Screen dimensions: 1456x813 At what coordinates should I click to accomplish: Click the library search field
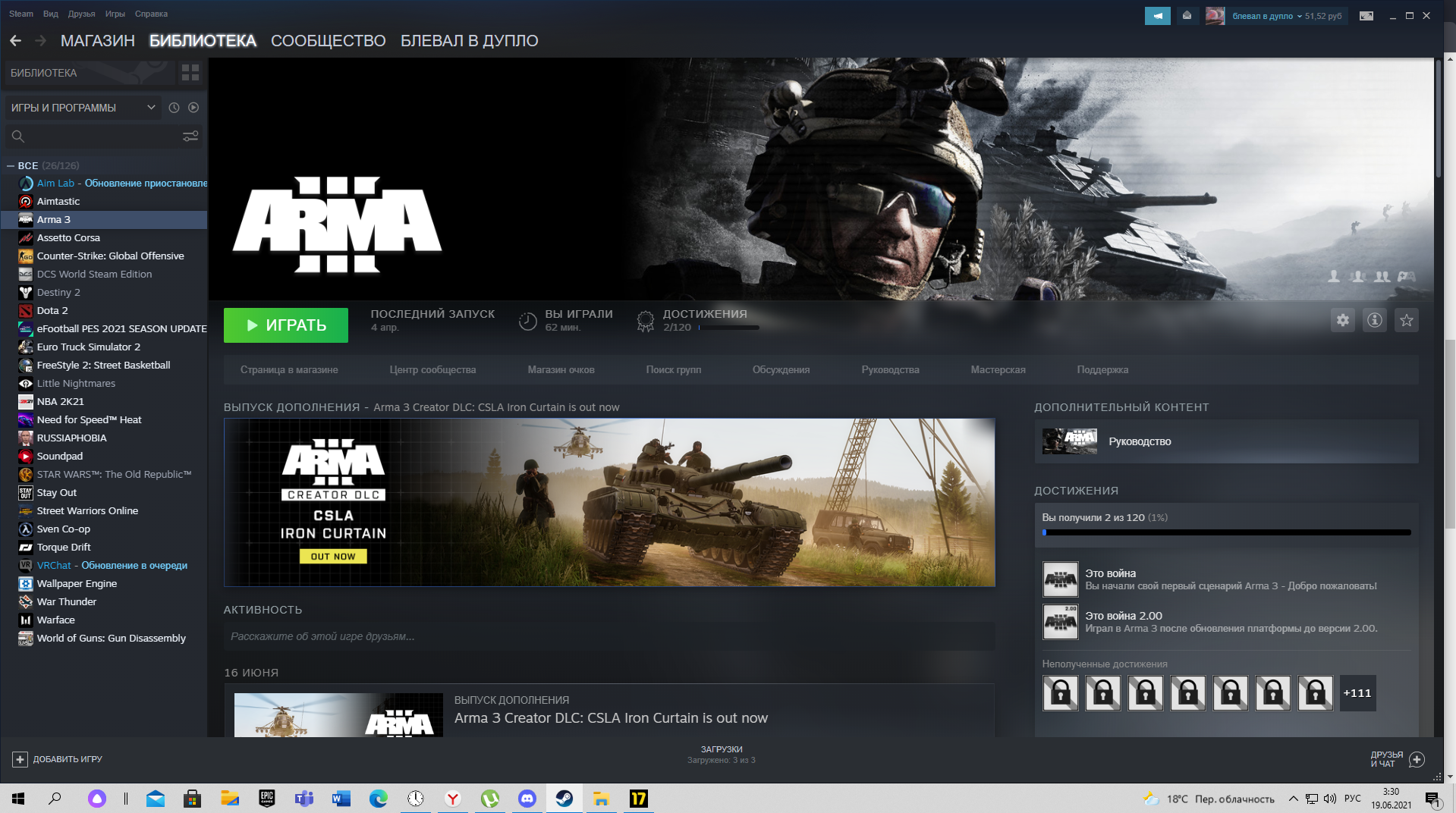click(102, 137)
